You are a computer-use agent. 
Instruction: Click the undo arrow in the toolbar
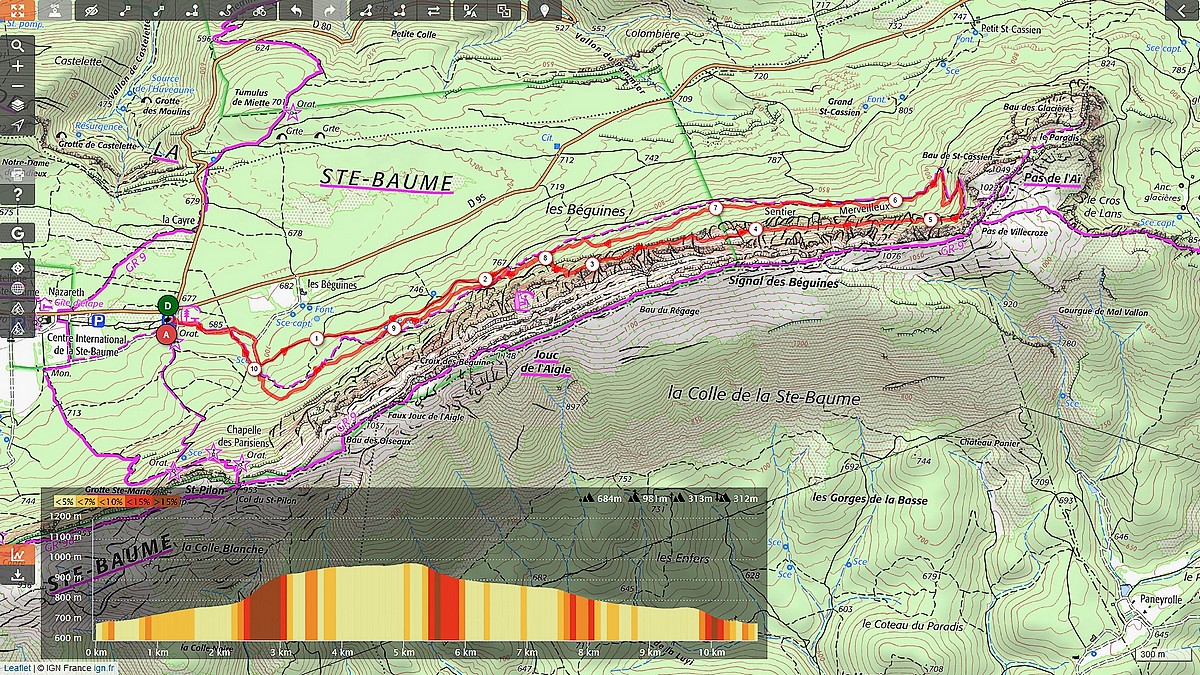click(x=295, y=10)
